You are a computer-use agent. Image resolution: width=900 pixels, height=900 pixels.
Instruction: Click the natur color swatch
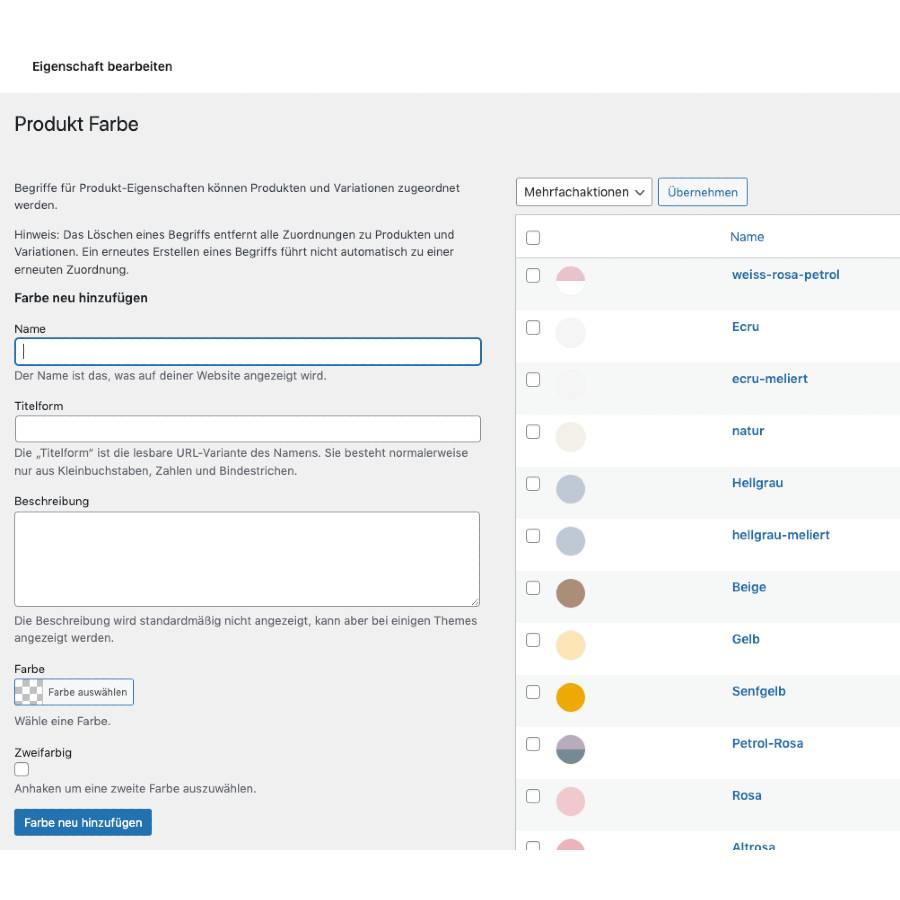(571, 437)
